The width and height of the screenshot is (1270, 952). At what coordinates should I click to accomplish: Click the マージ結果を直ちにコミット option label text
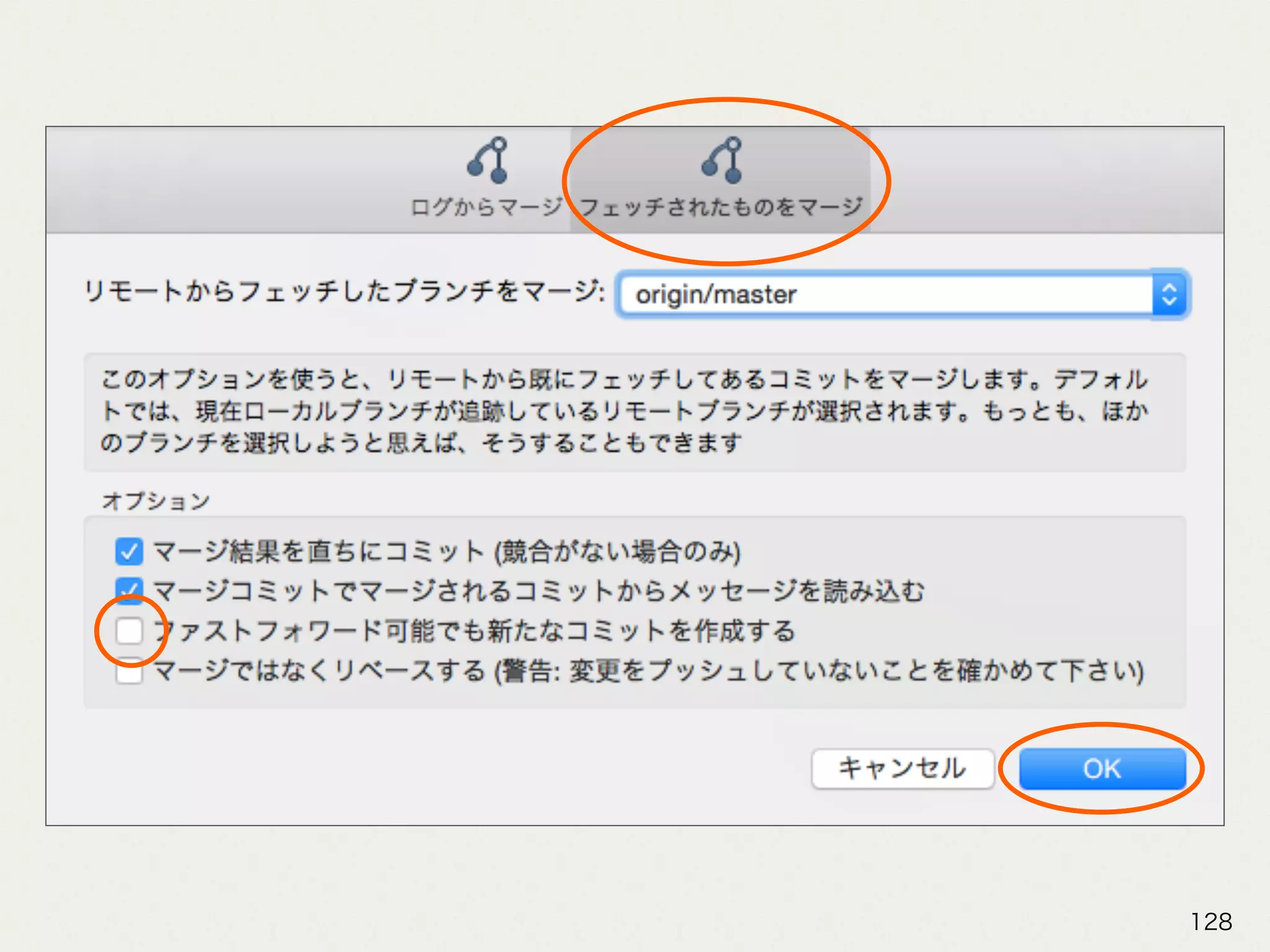[446, 552]
